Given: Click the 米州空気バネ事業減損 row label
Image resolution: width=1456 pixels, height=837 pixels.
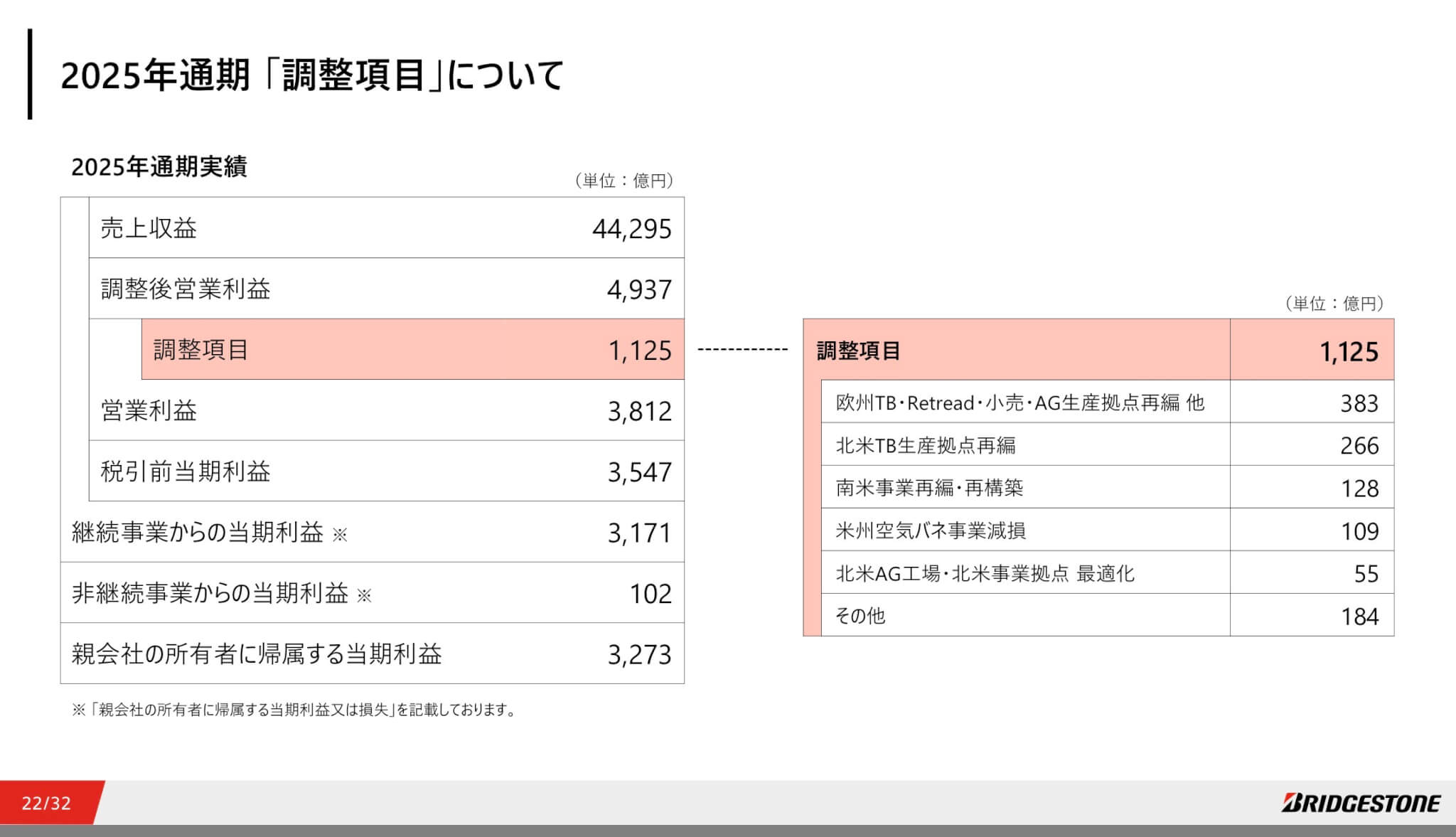Looking at the screenshot, I should coord(931,531).
